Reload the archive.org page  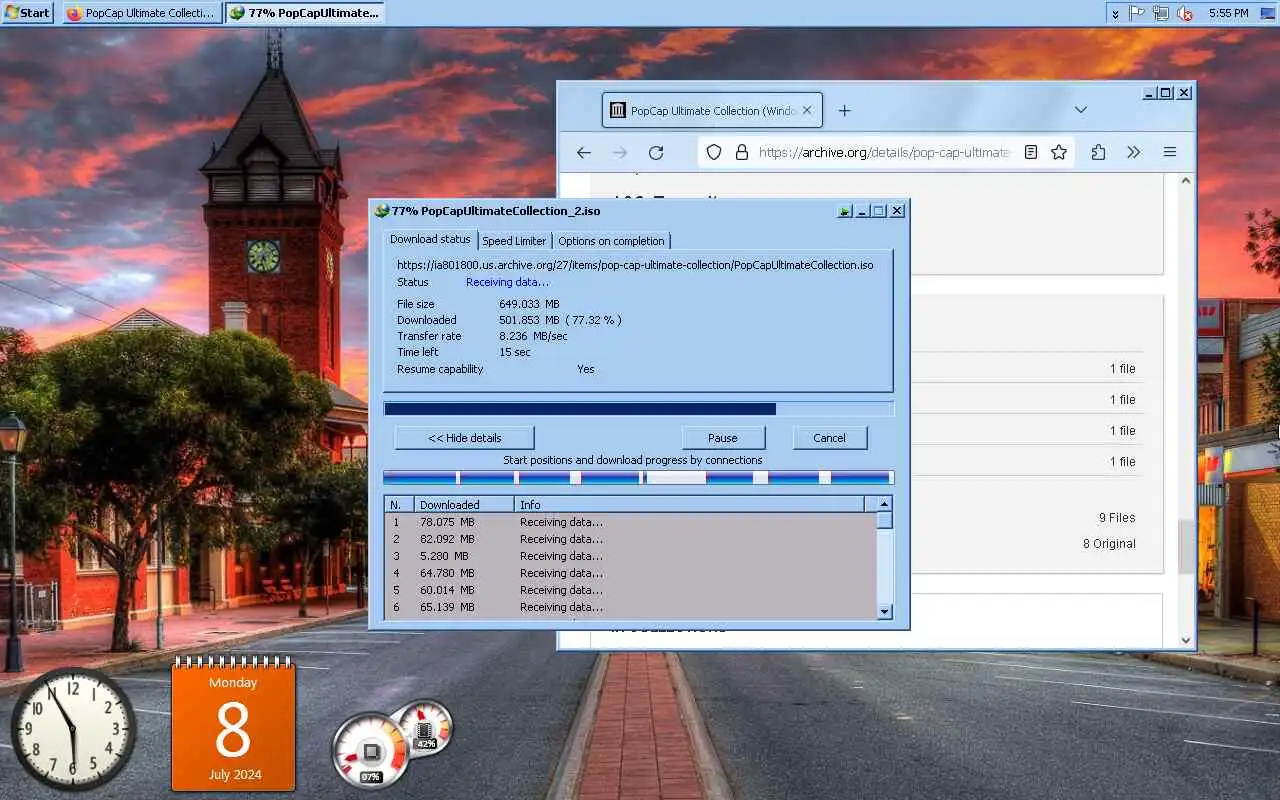click(x=656, y=152)
